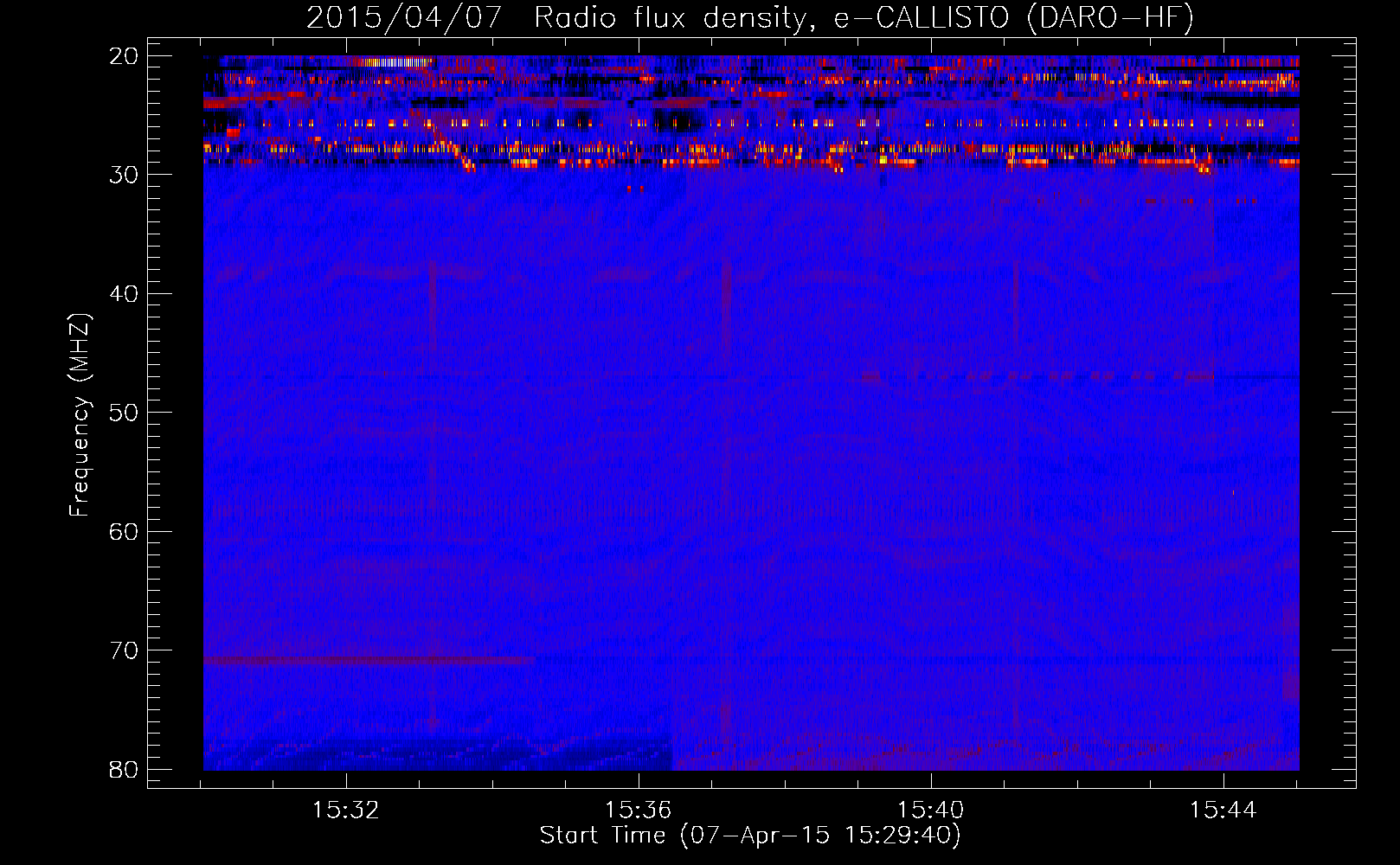Click the 30 frequency tick label
This screenshot has width=1400, height=865.
[124, 175]
